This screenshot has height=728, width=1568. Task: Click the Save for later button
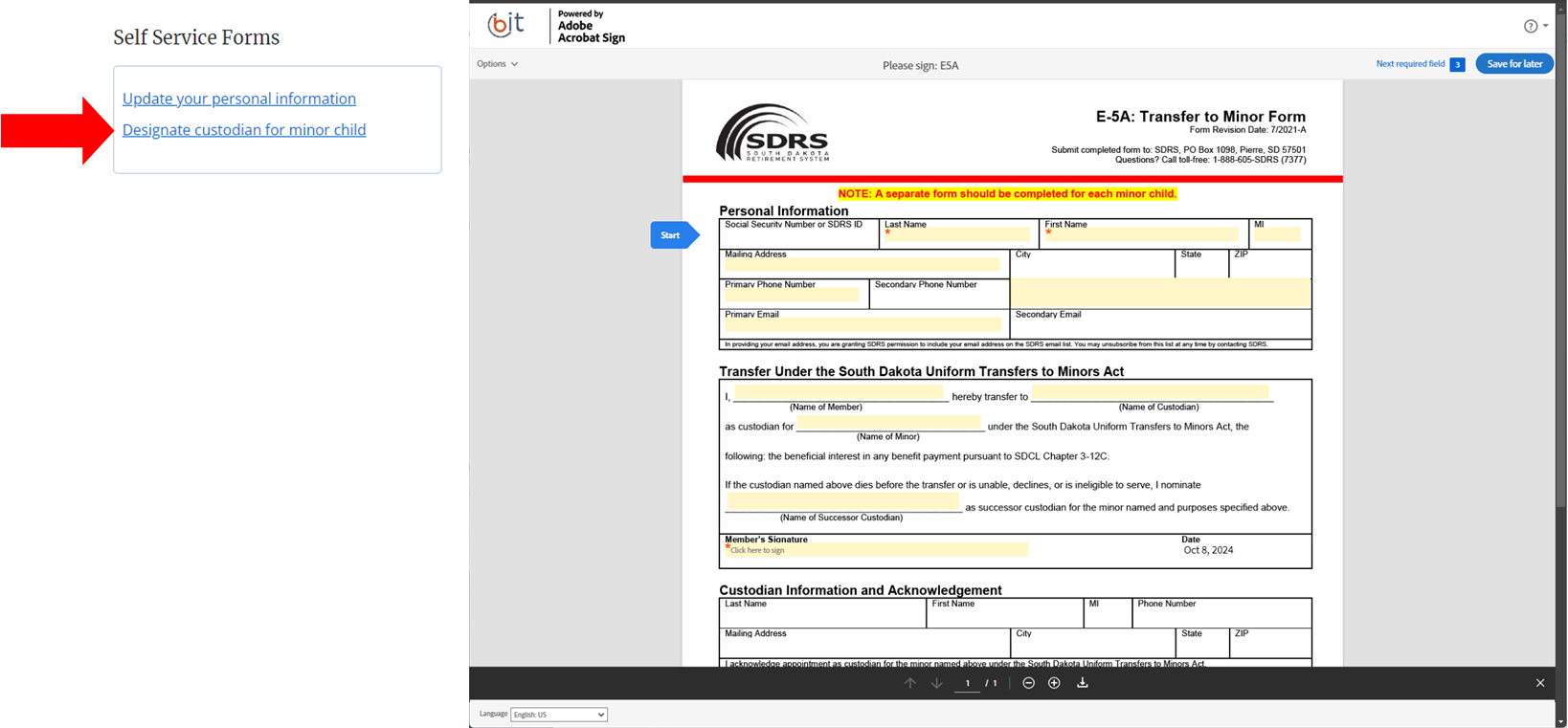(x=1514, y=64)
